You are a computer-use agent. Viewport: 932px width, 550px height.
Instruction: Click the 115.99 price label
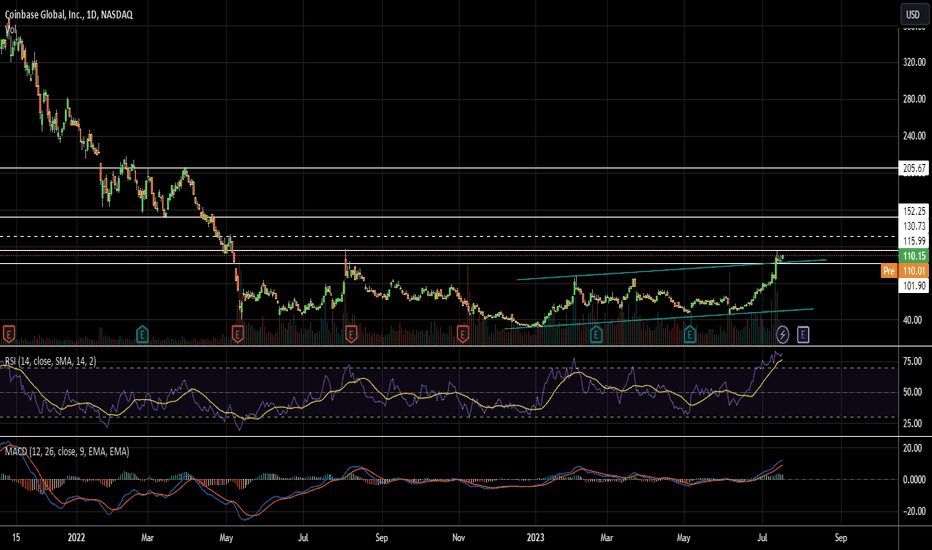914,241
